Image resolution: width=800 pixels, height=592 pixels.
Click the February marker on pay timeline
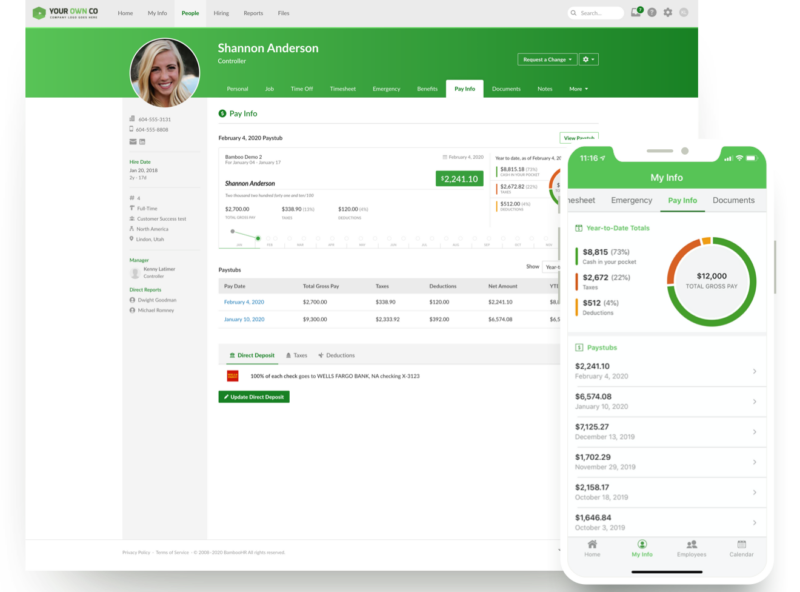[x=258, y=238]
